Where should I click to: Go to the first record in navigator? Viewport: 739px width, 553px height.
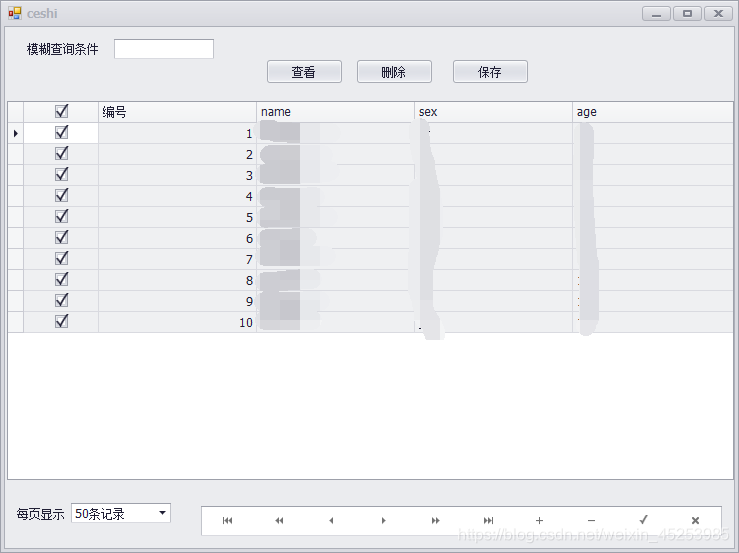(x=228, y=520)
